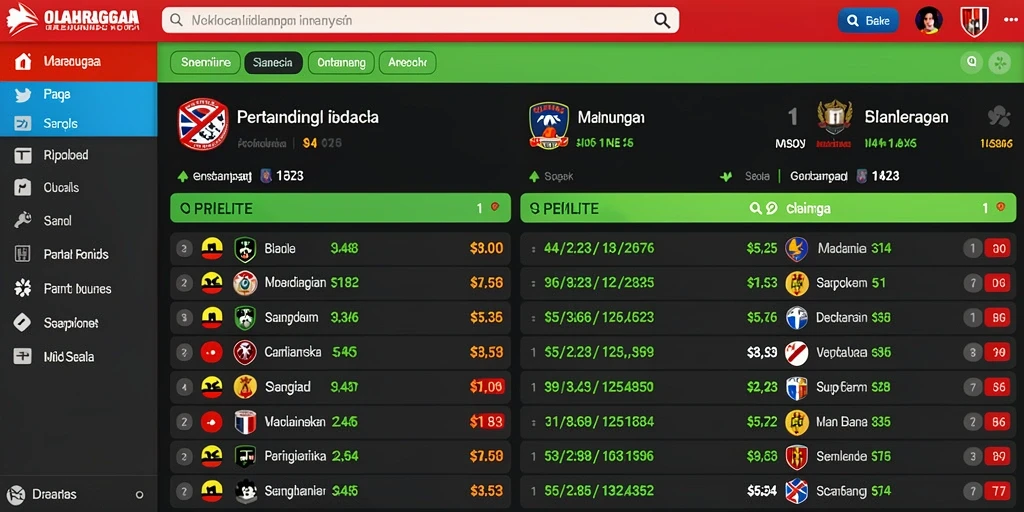Click the round search icon in the green bar
Screen dimensions: 1024x512
pos(971,63)
